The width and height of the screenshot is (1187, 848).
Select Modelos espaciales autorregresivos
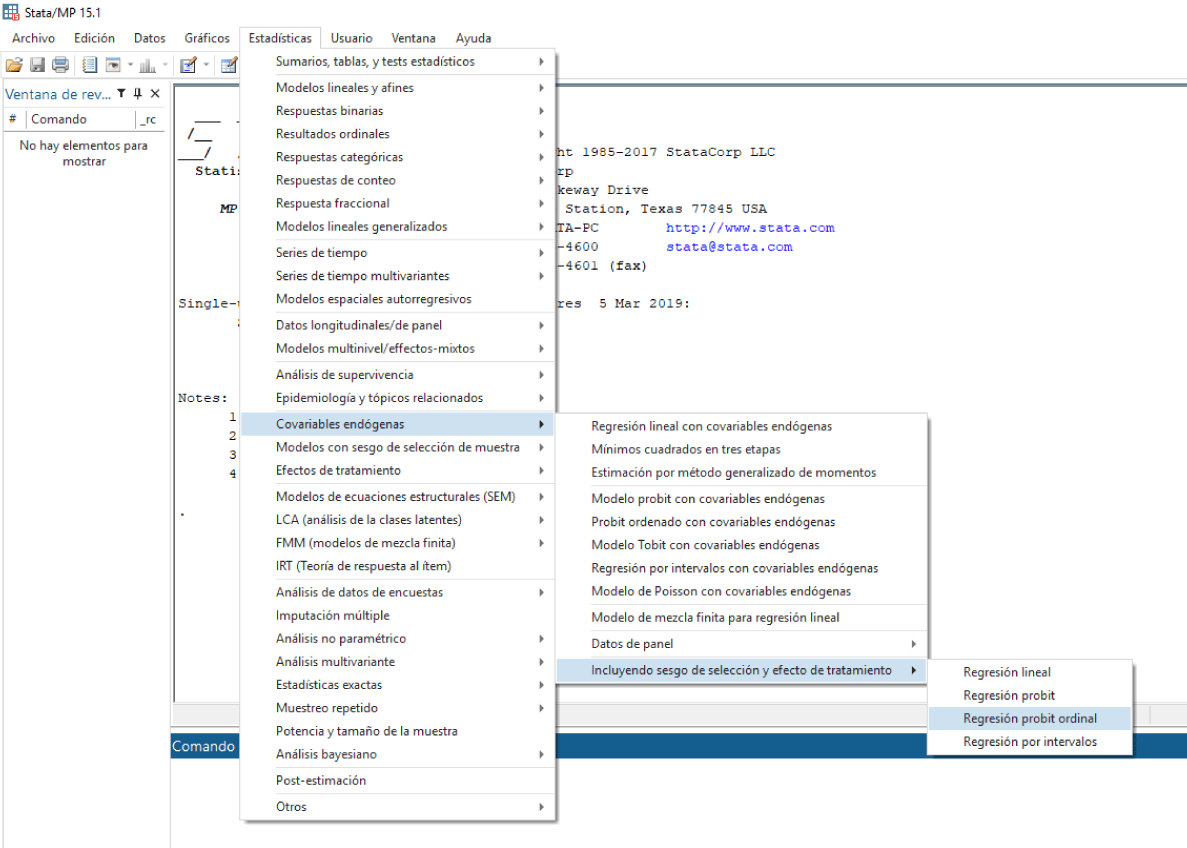click(x=397, y=299)
